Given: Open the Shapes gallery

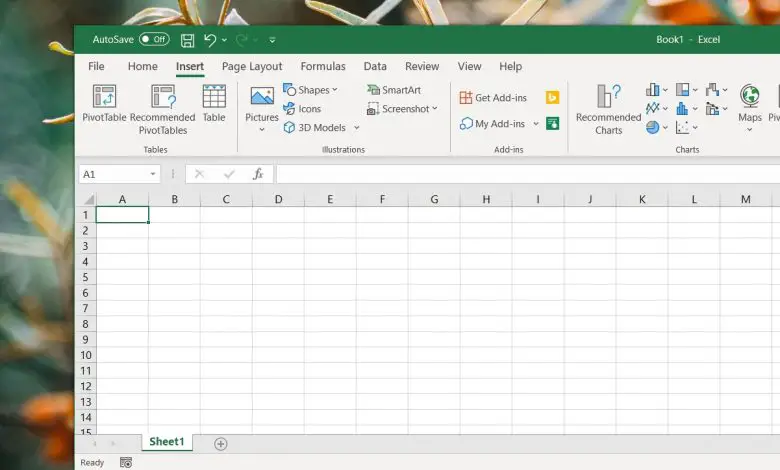Looking at the screenshot, I should coord(310,90).
